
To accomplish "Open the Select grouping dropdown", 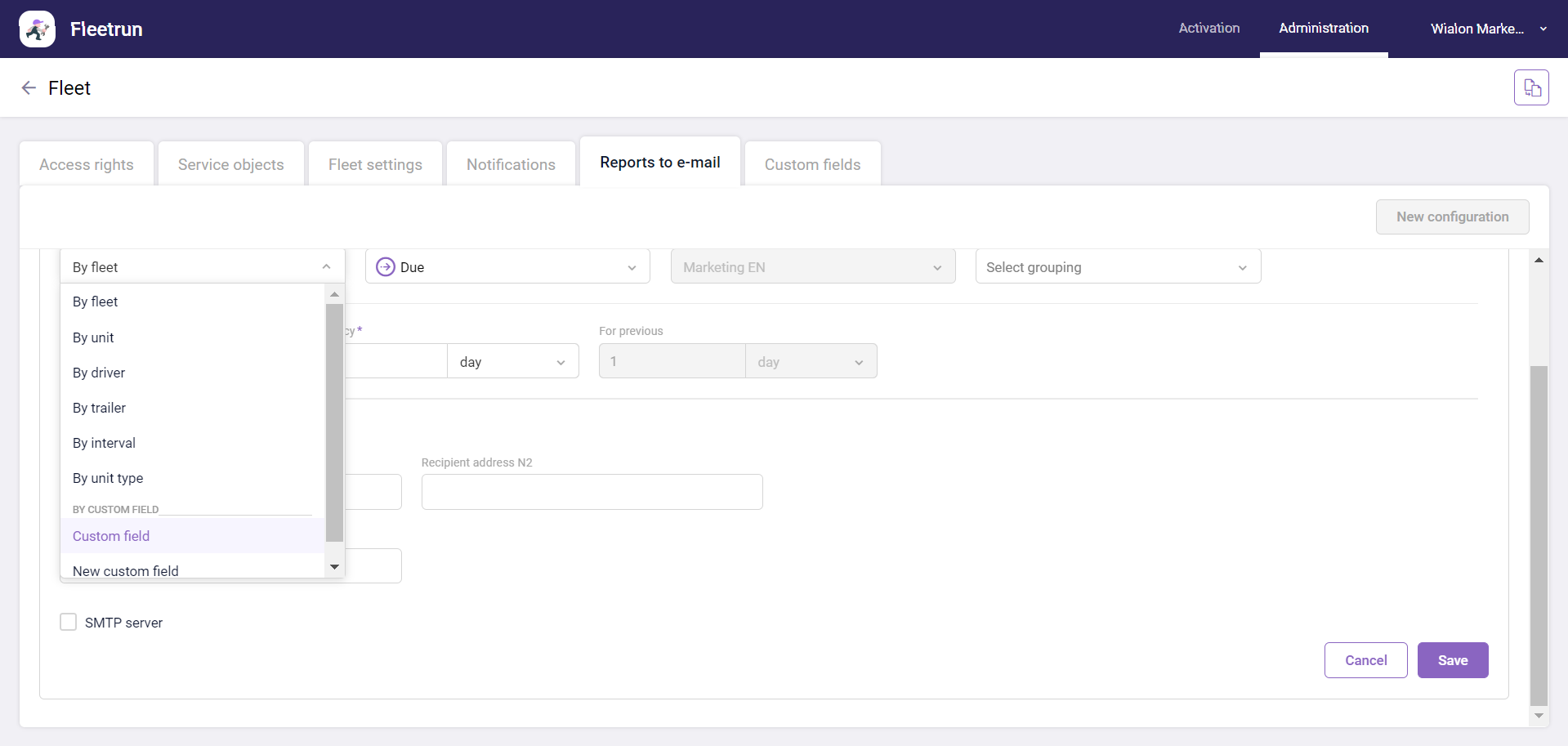I will pos(1117,267).
